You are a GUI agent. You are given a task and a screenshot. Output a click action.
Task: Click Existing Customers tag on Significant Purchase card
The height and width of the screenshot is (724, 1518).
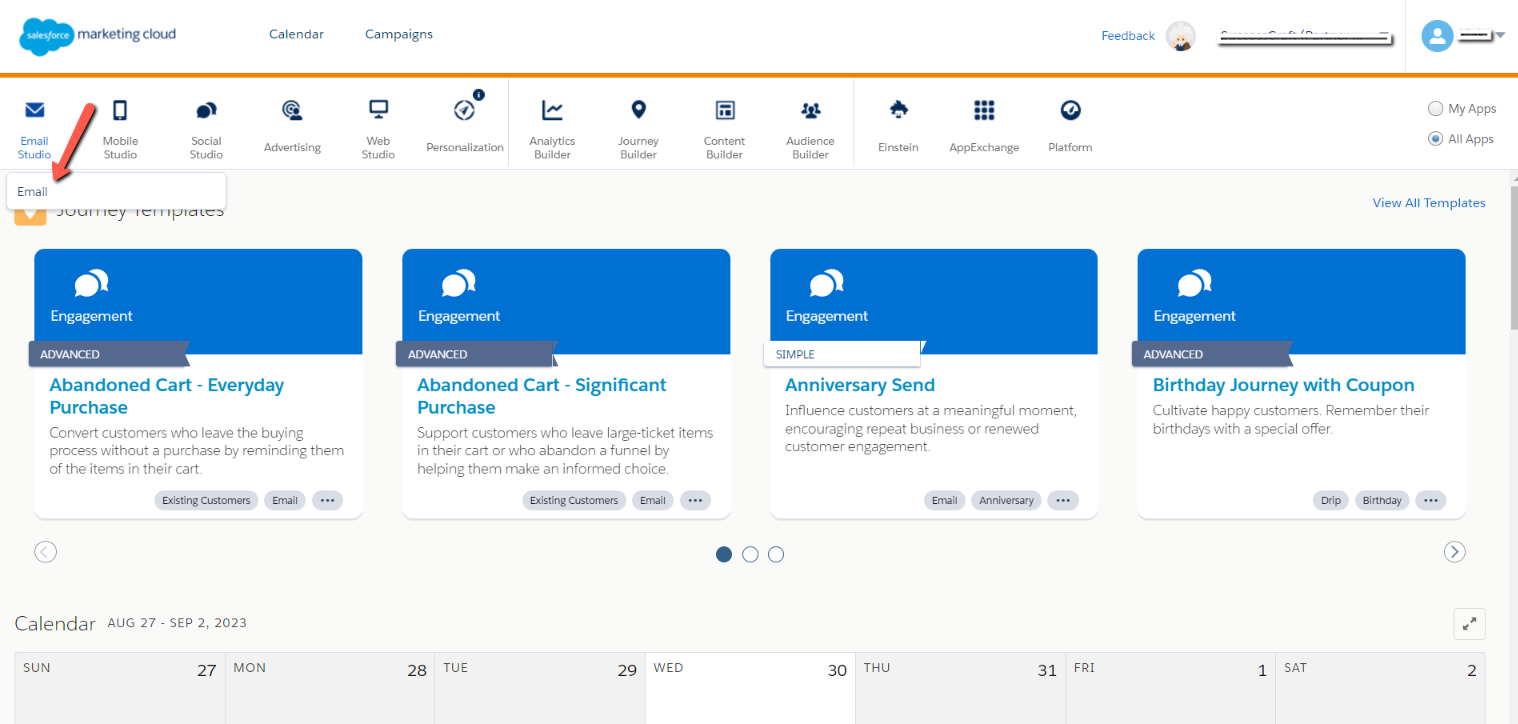(574, 500)
